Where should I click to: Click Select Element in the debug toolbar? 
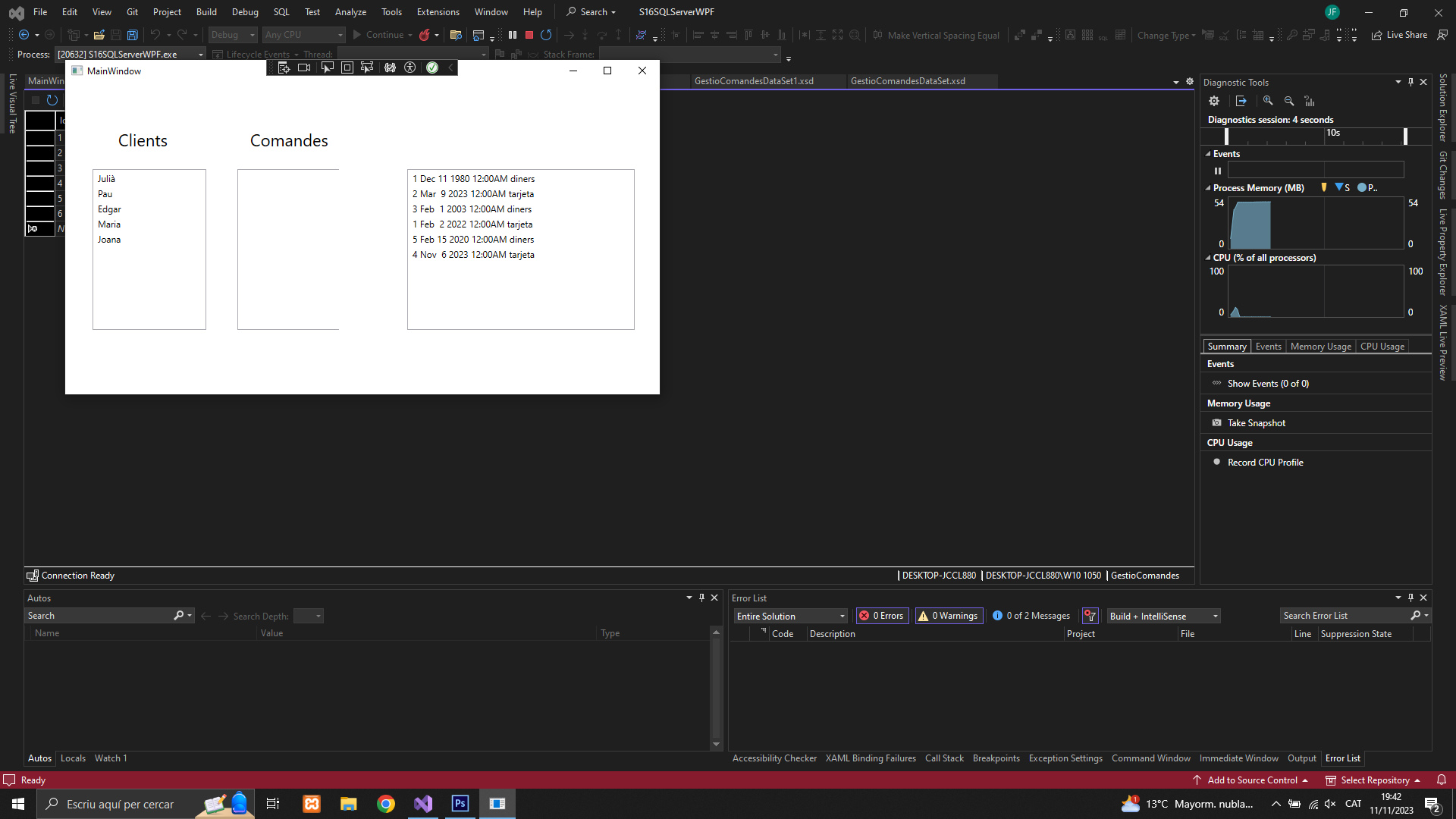327,67
